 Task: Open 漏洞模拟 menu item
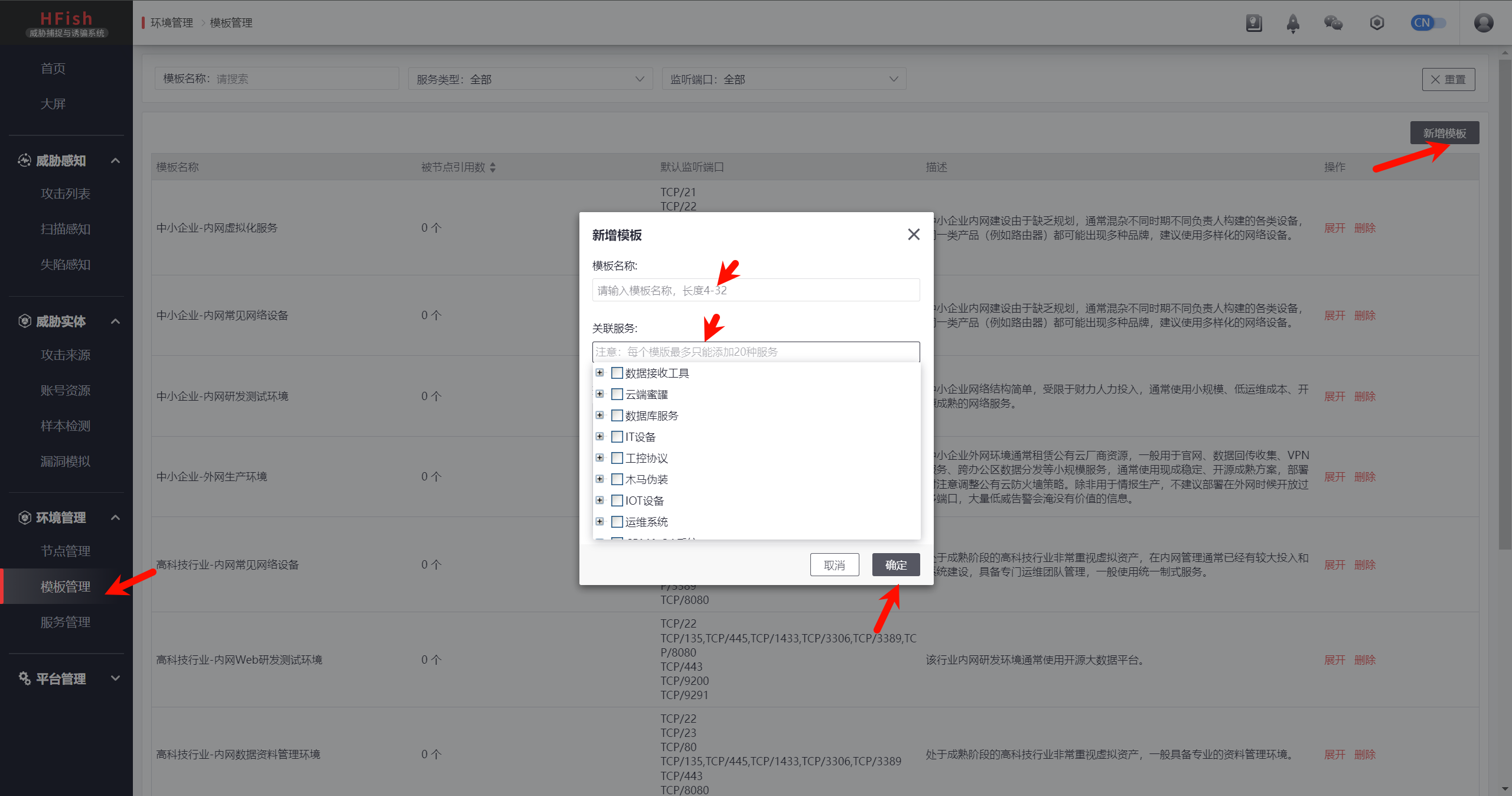tap(66, 462)
